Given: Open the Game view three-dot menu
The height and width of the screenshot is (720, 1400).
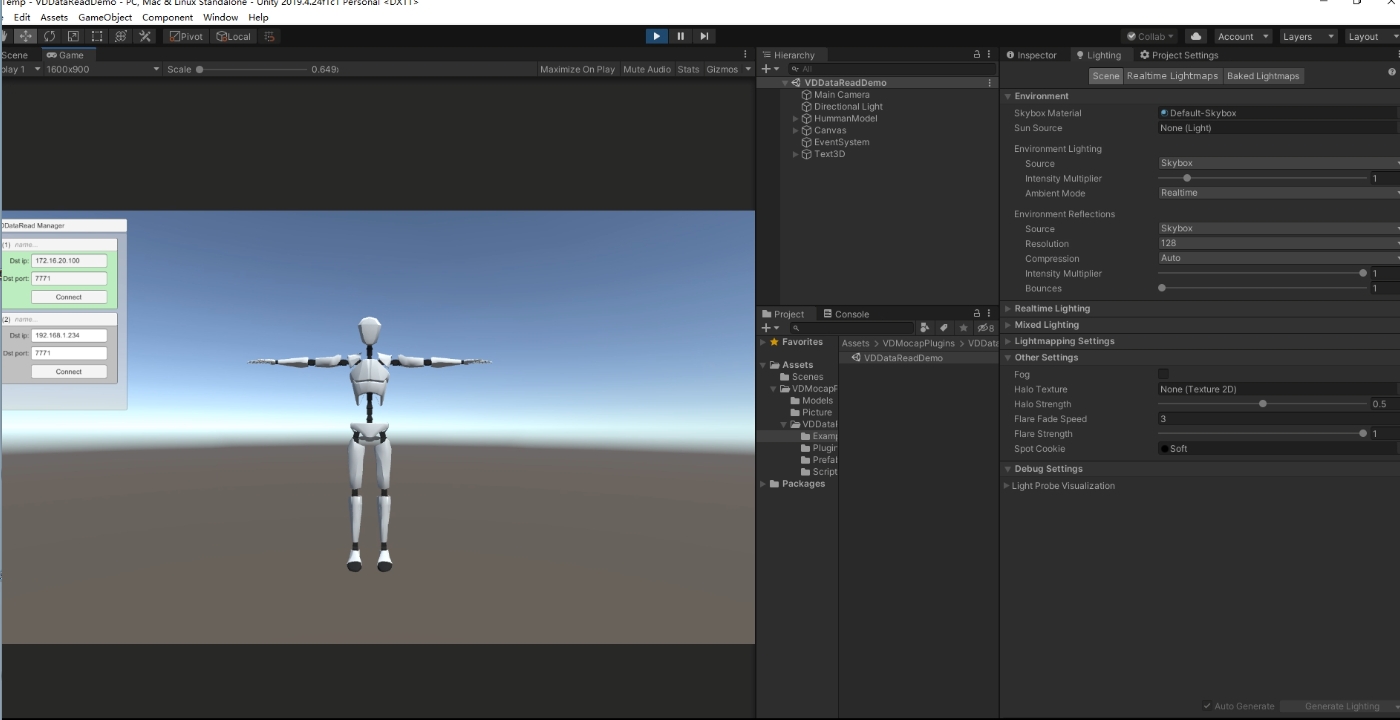Looking at the screenshot, I should click(x=745, y=55).
